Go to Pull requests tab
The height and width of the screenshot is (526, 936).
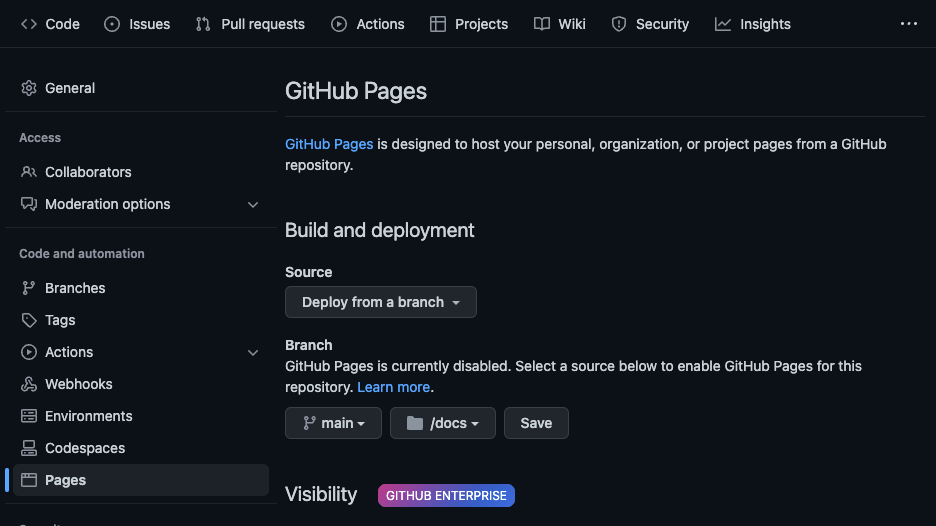click(x=250, y=24)
